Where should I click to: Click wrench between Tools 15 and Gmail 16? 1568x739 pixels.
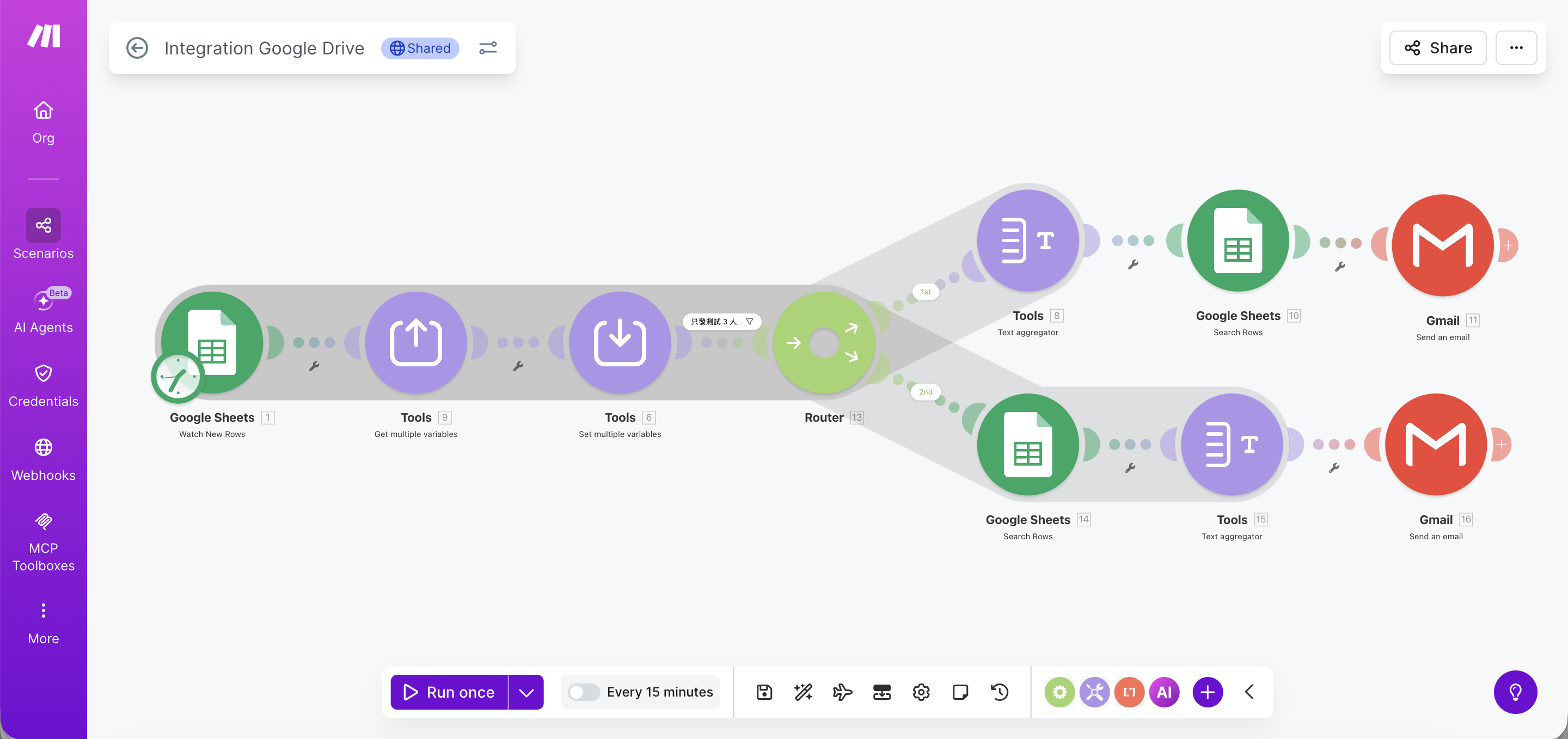(x=1334, y=468)
